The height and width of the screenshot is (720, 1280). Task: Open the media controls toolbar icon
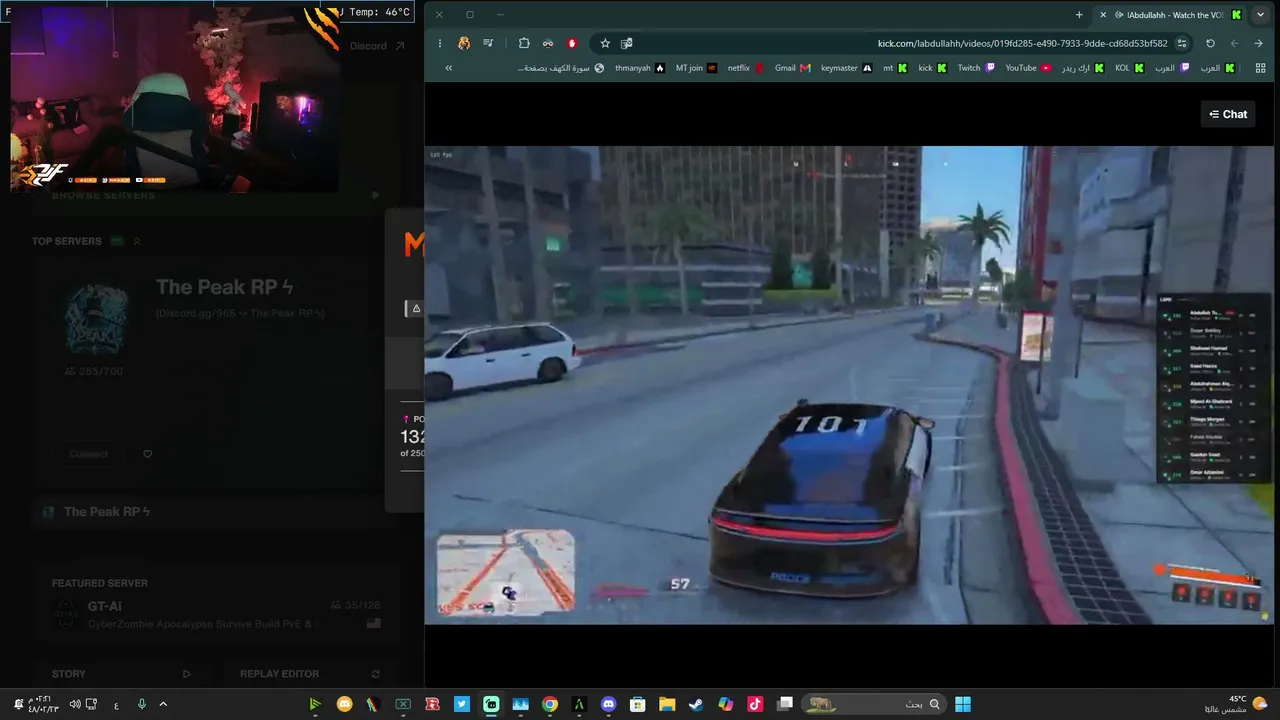click(488, 44)
